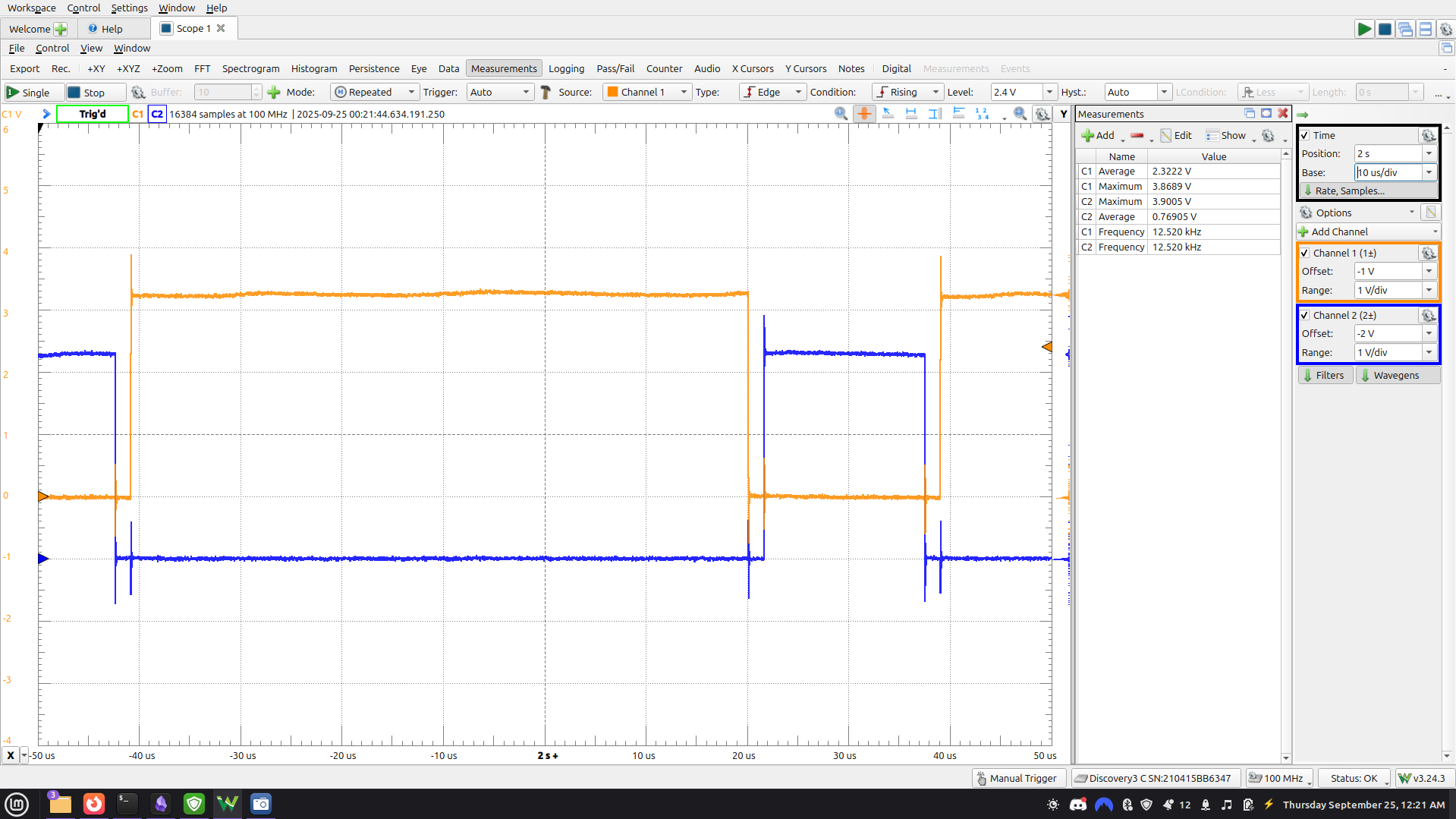Click the Y axis label button
This screenshot has width=1456, height=819.
click(x=1063, y=113)
